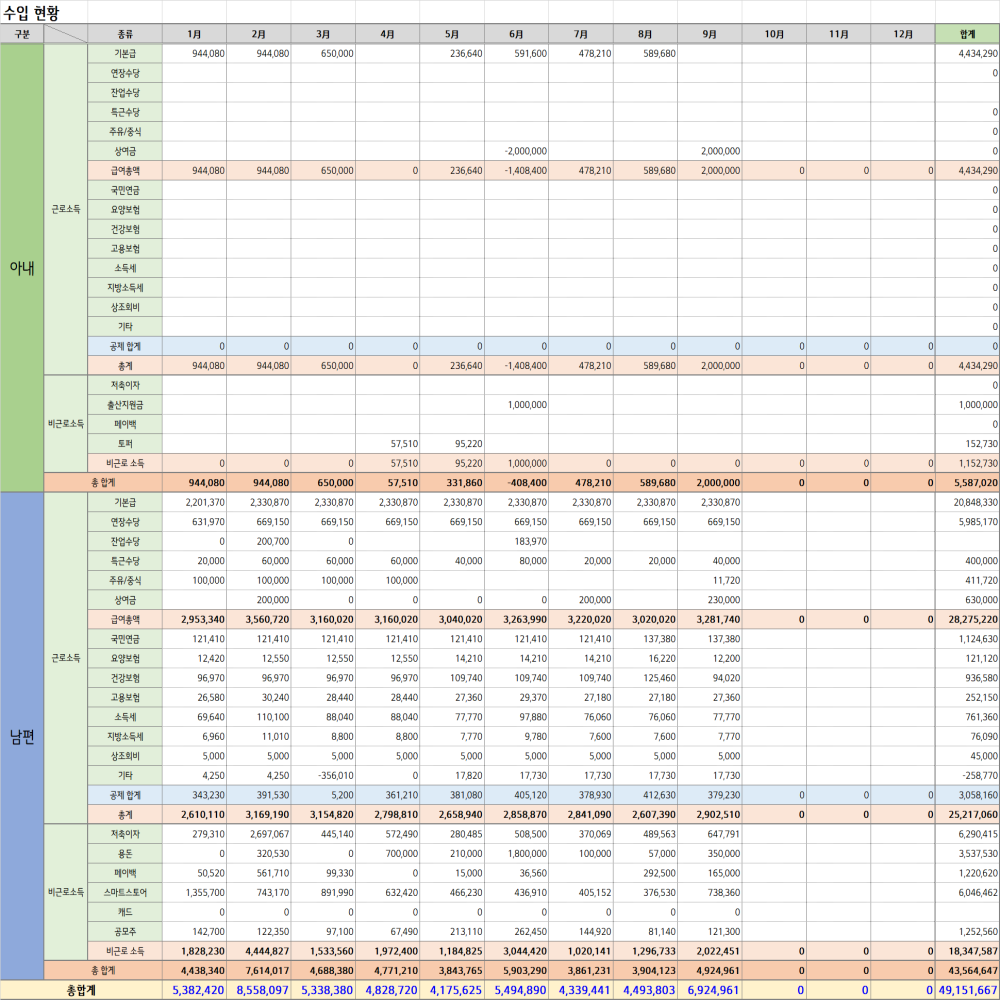This screenshot has width=1000, height=1000.
Task: Click the 3,044,420 non-labor June subtotal
Action: [516, 951]
